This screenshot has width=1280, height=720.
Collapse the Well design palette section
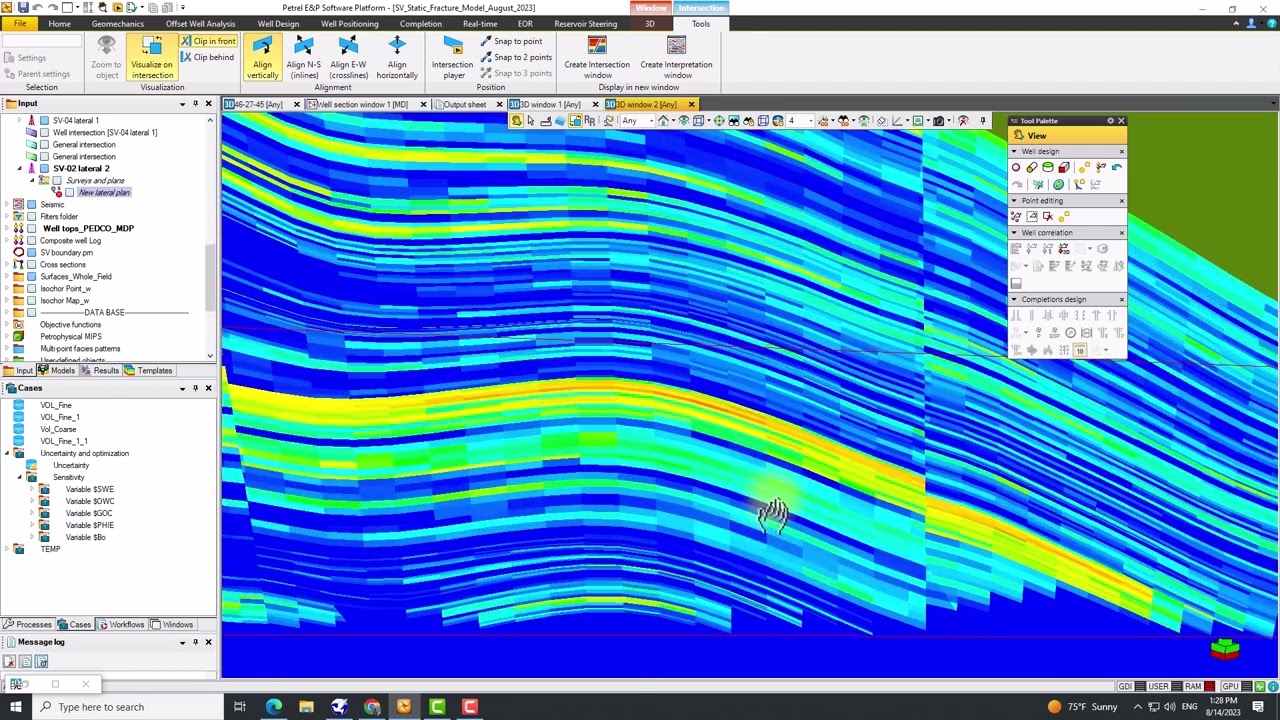[x=1014, y=152]
